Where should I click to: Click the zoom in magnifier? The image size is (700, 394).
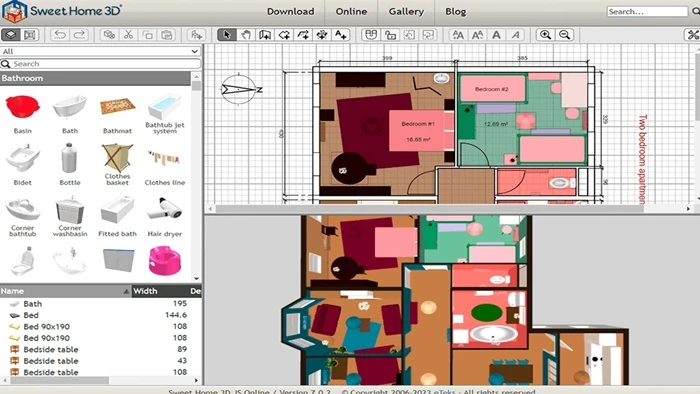pos(545,35)
